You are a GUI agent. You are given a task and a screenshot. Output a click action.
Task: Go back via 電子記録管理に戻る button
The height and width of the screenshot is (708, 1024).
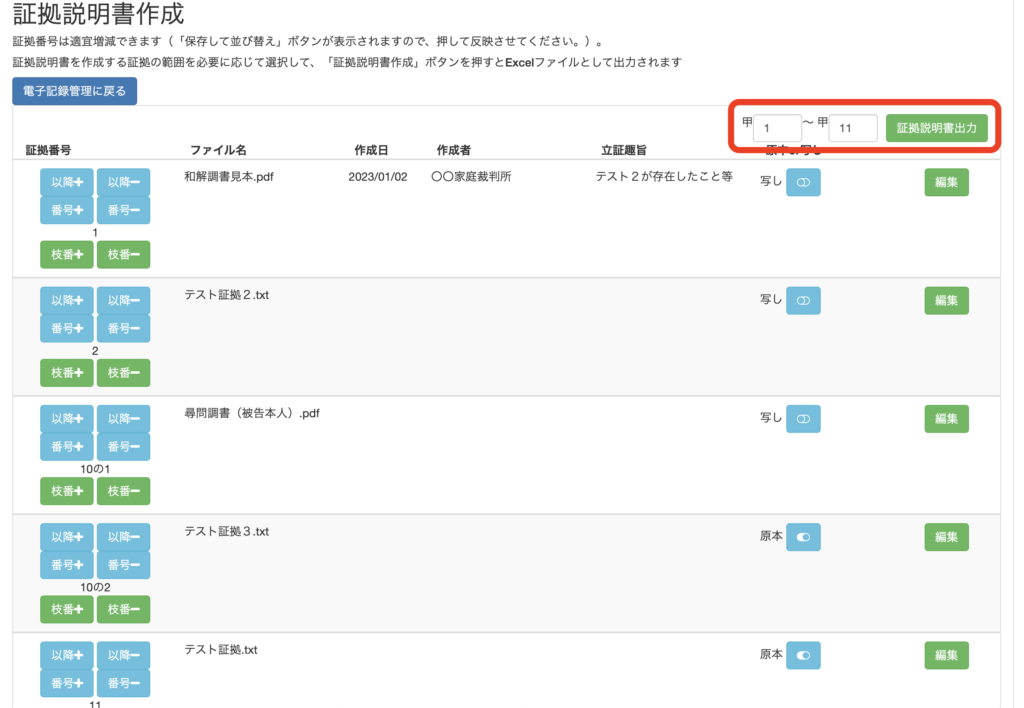(x=74, y=91)
